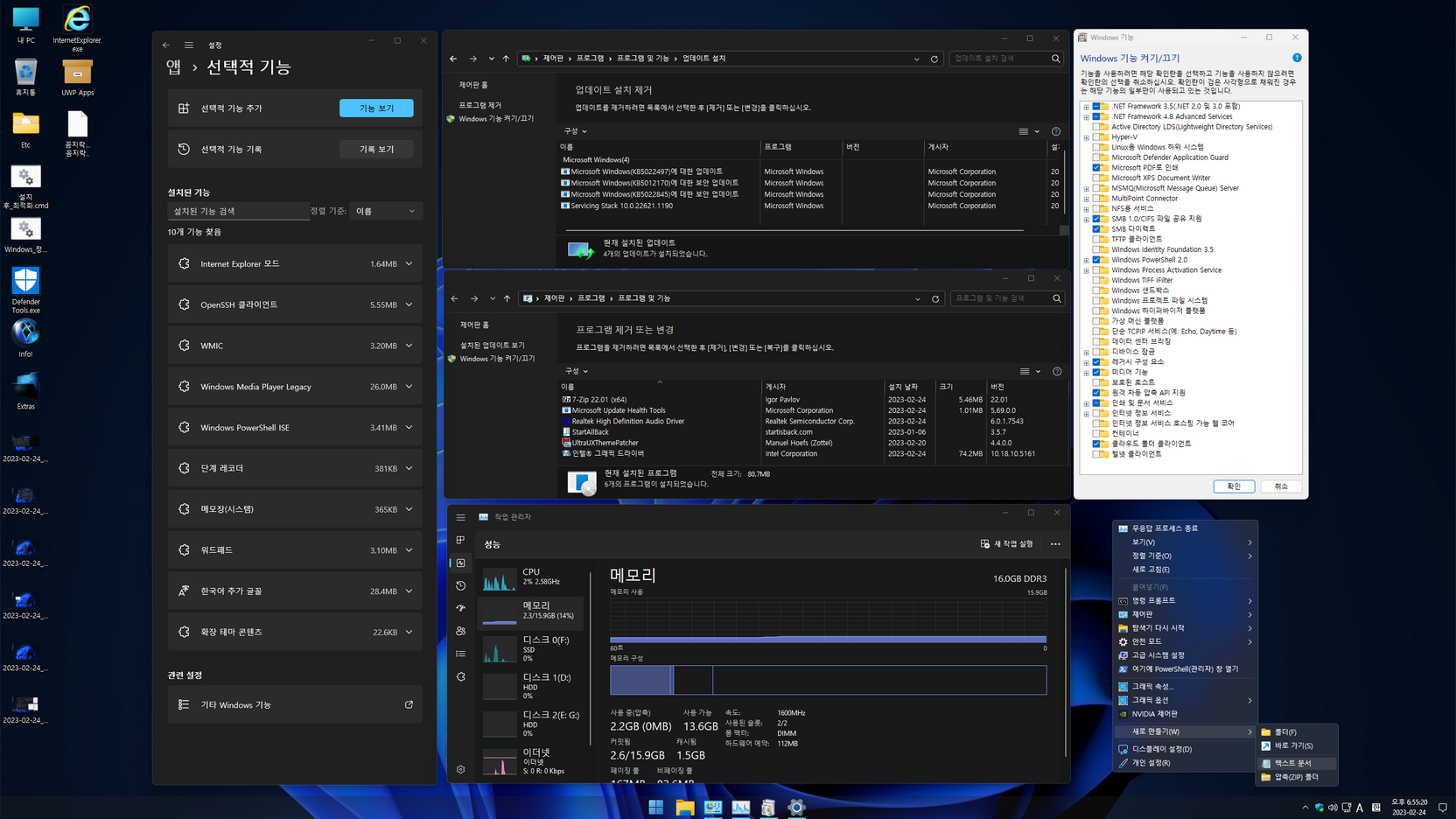Click 설치된 기능 검색 search field

tap(238, 211)
